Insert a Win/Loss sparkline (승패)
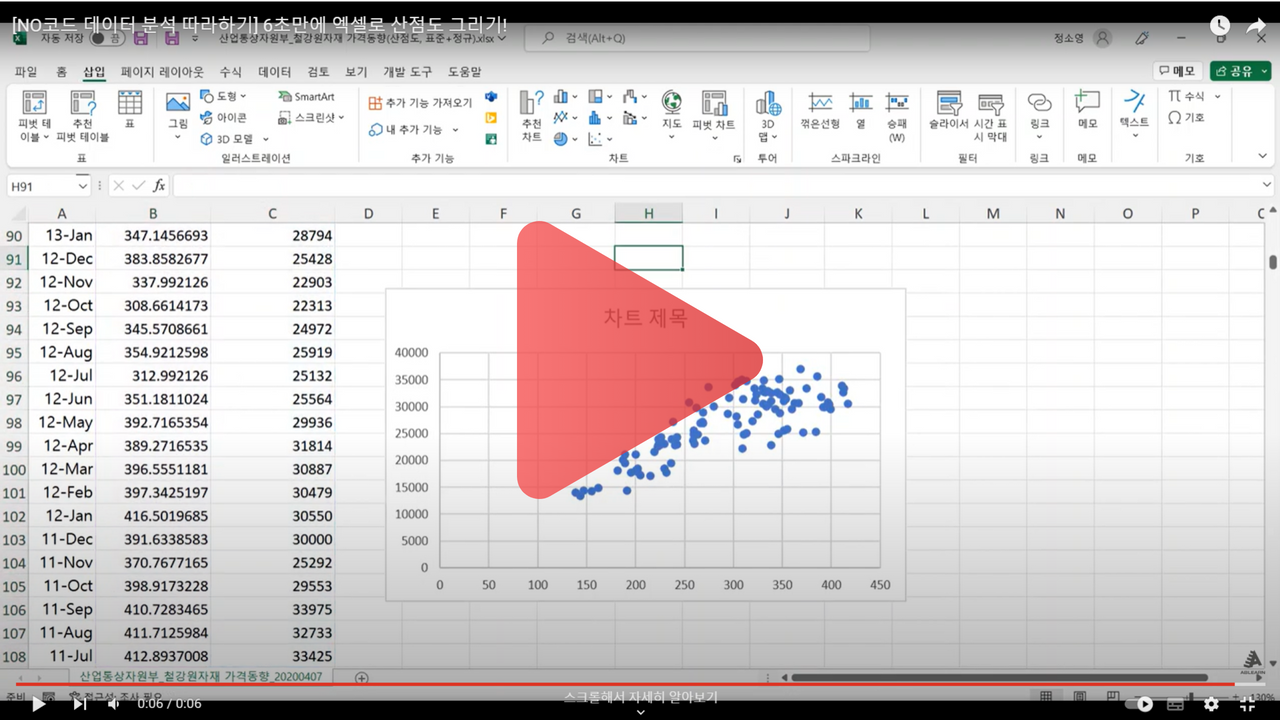Screen dimensions: 1280x720 897,116
